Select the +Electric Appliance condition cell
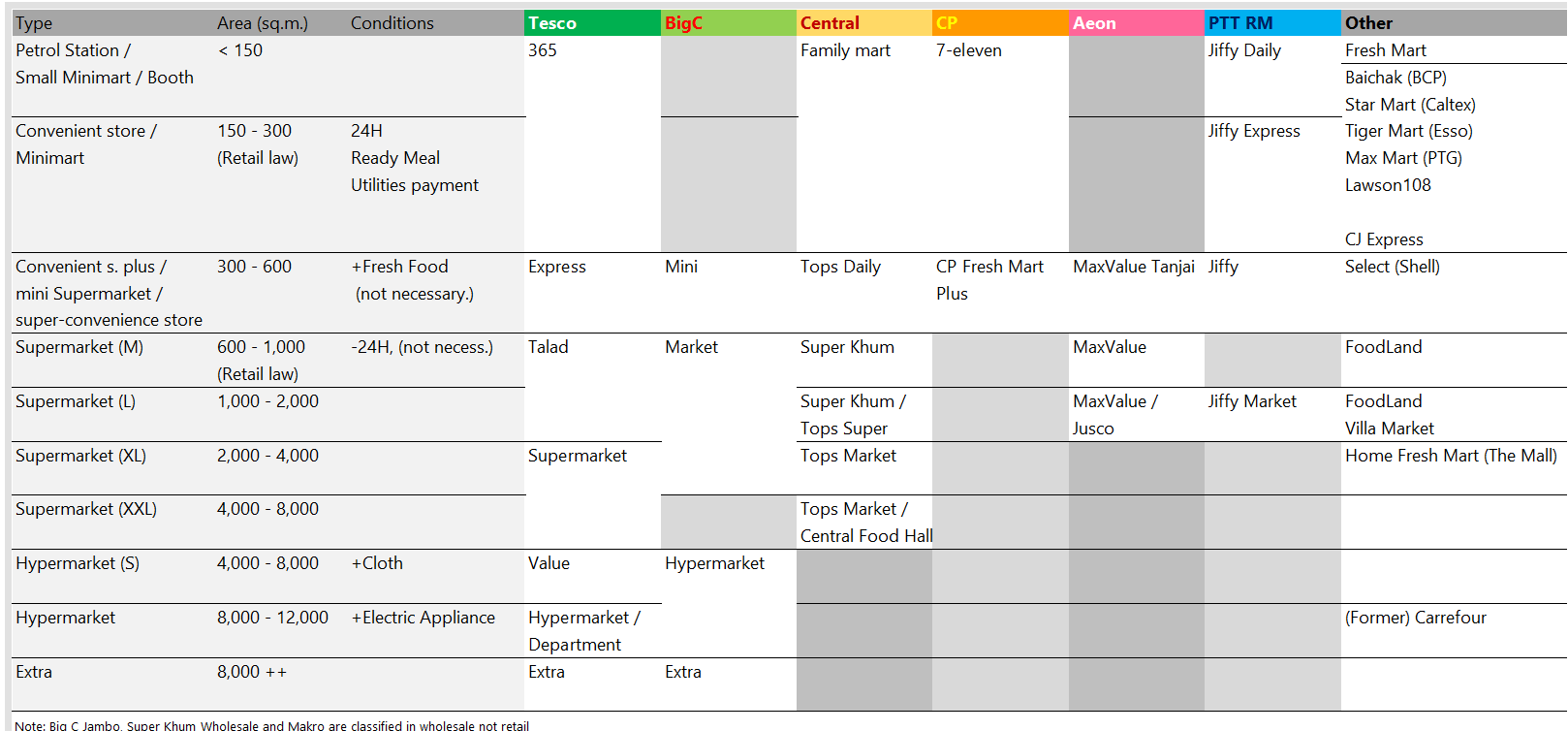The width and height of the screenshot is (1568, 731). point(423,618)
